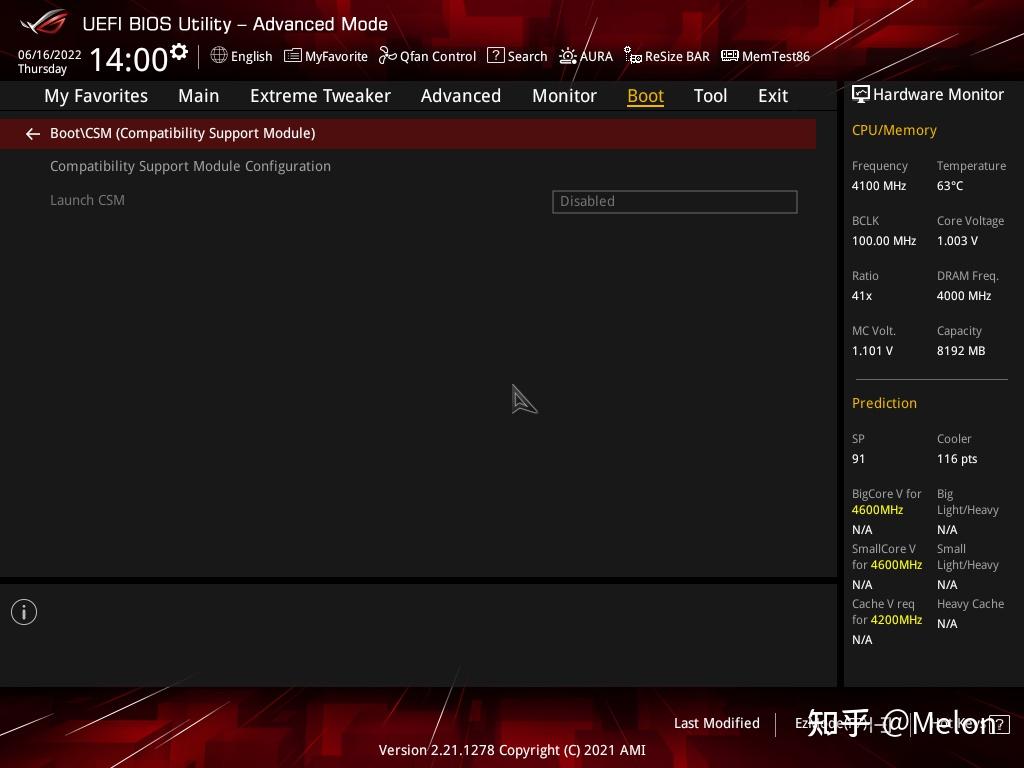
Task: Click the Last Modified button
Action: (x=716, y=723)
